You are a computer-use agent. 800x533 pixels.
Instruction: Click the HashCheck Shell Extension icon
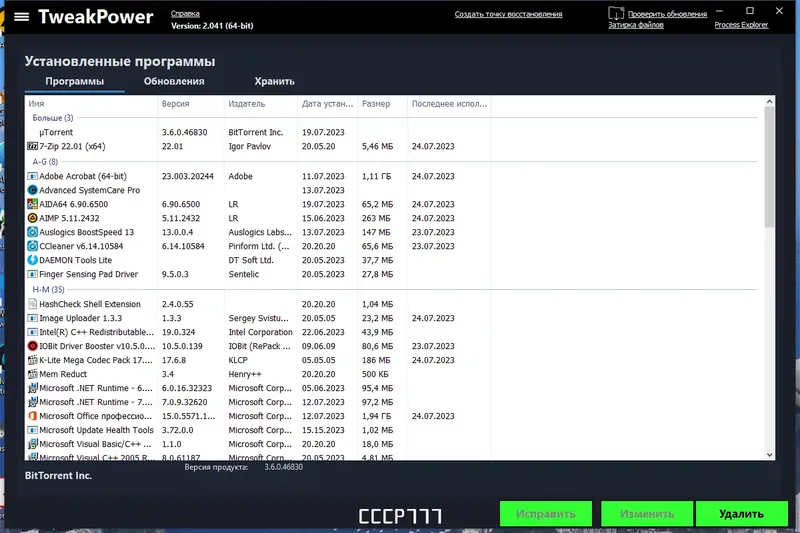[x=32, y=304]
